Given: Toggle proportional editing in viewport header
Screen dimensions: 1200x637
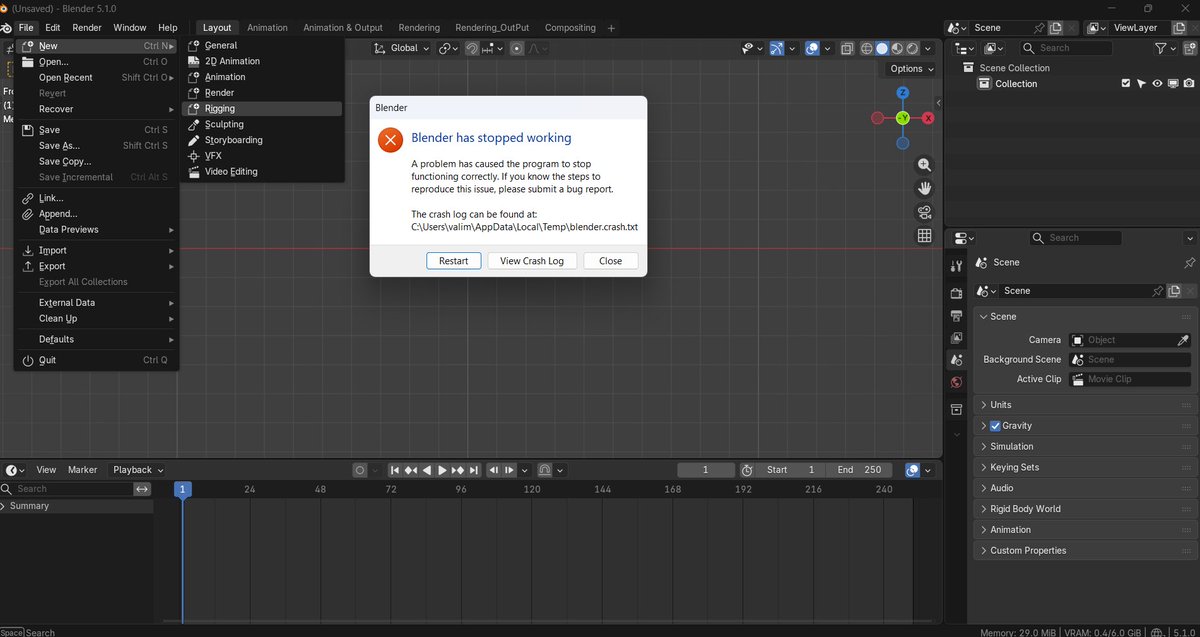Looking at the screenshot, I should [x=517, y=48].
